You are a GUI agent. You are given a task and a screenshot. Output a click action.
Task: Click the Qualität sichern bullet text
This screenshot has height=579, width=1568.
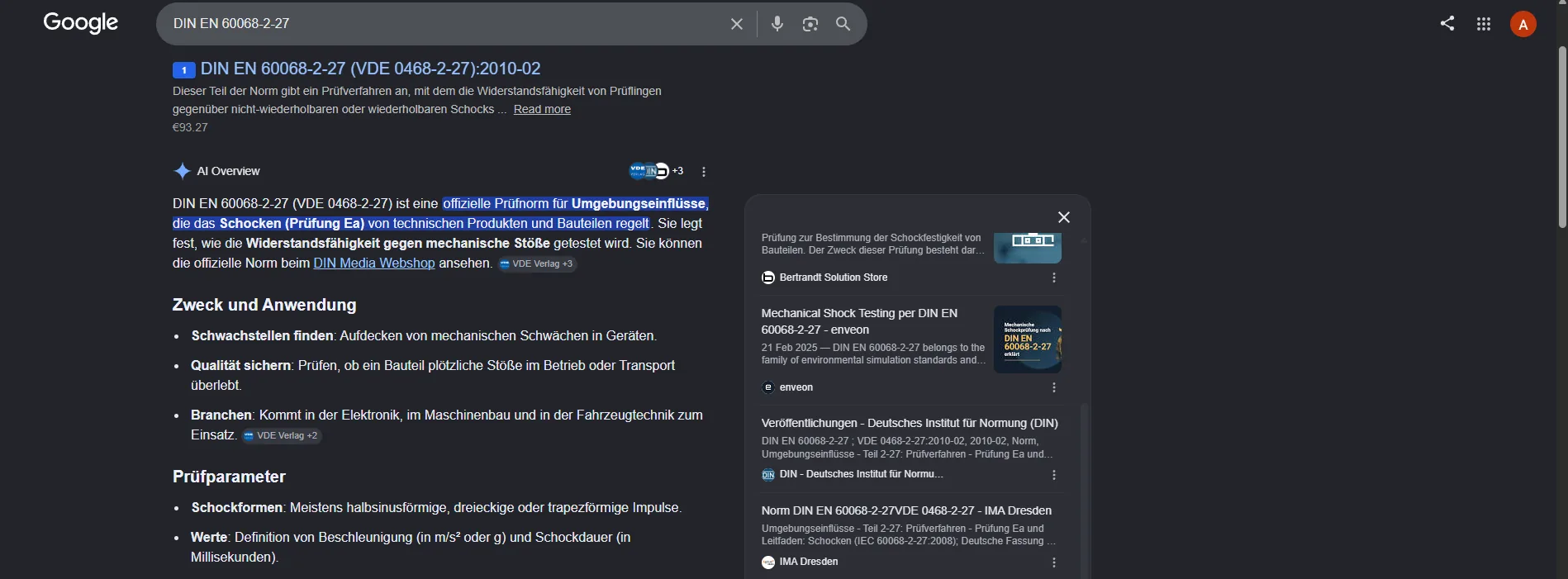pyautogui.click(x=433, y=375)
